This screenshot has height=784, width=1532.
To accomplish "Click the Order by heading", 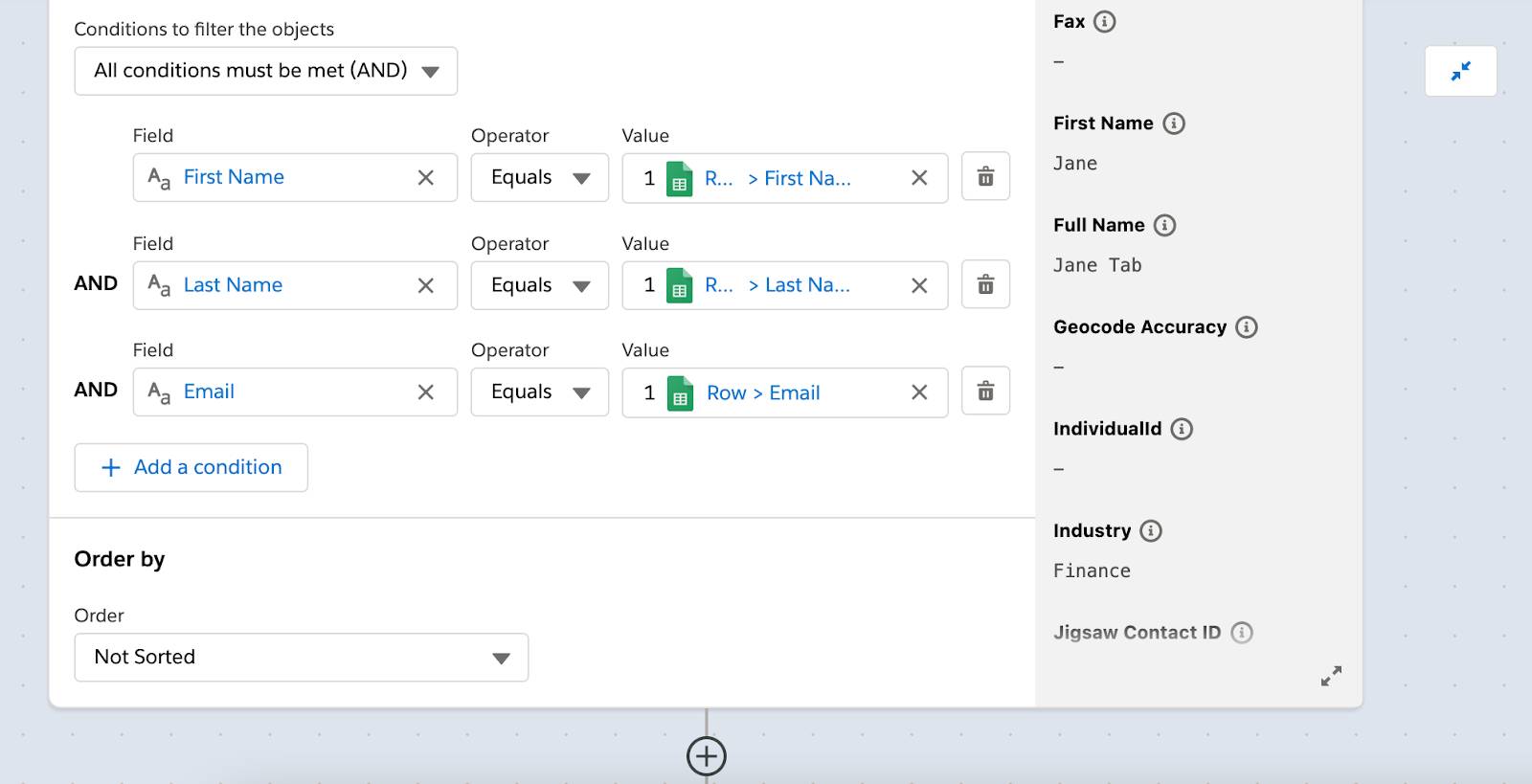I will coord(120,559).
